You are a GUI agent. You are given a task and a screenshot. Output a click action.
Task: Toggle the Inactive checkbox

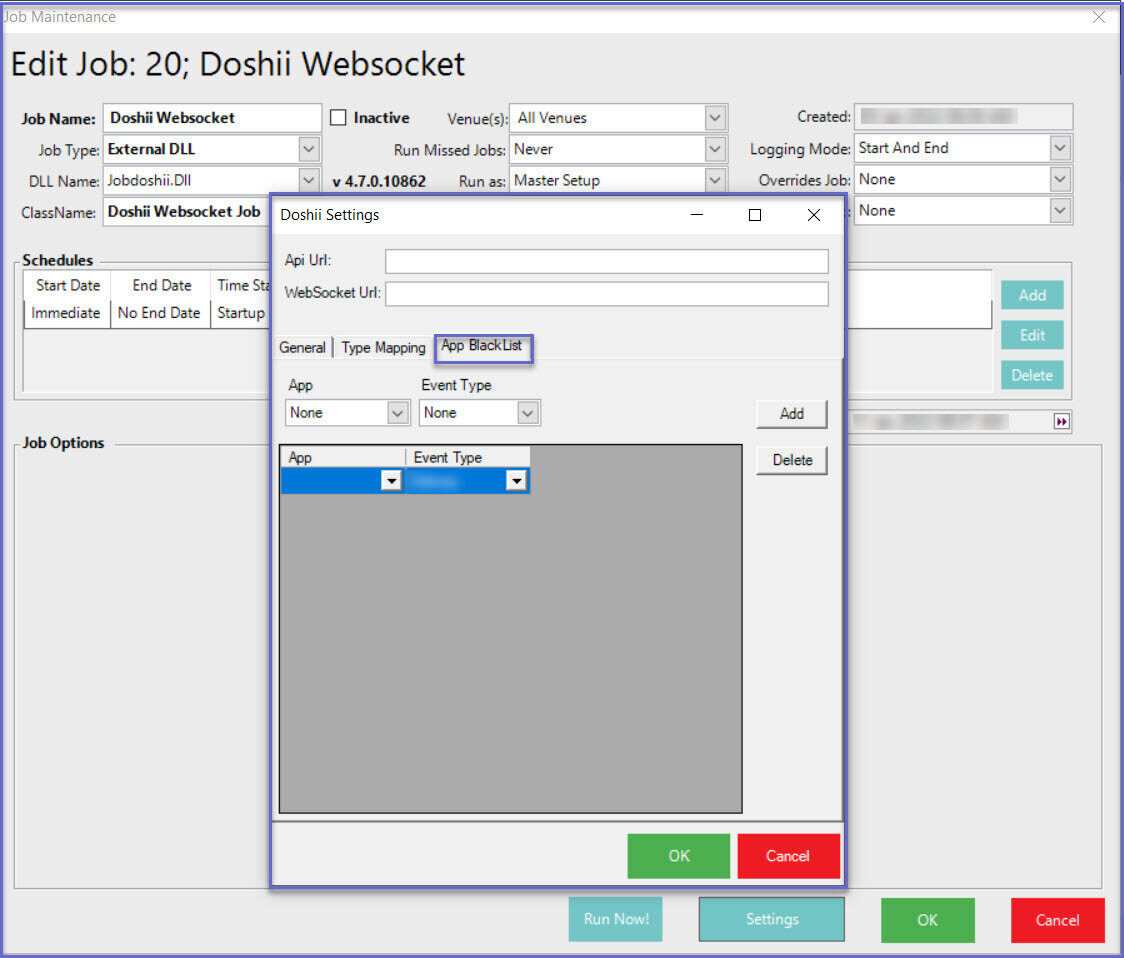click(x=338, y=118)
